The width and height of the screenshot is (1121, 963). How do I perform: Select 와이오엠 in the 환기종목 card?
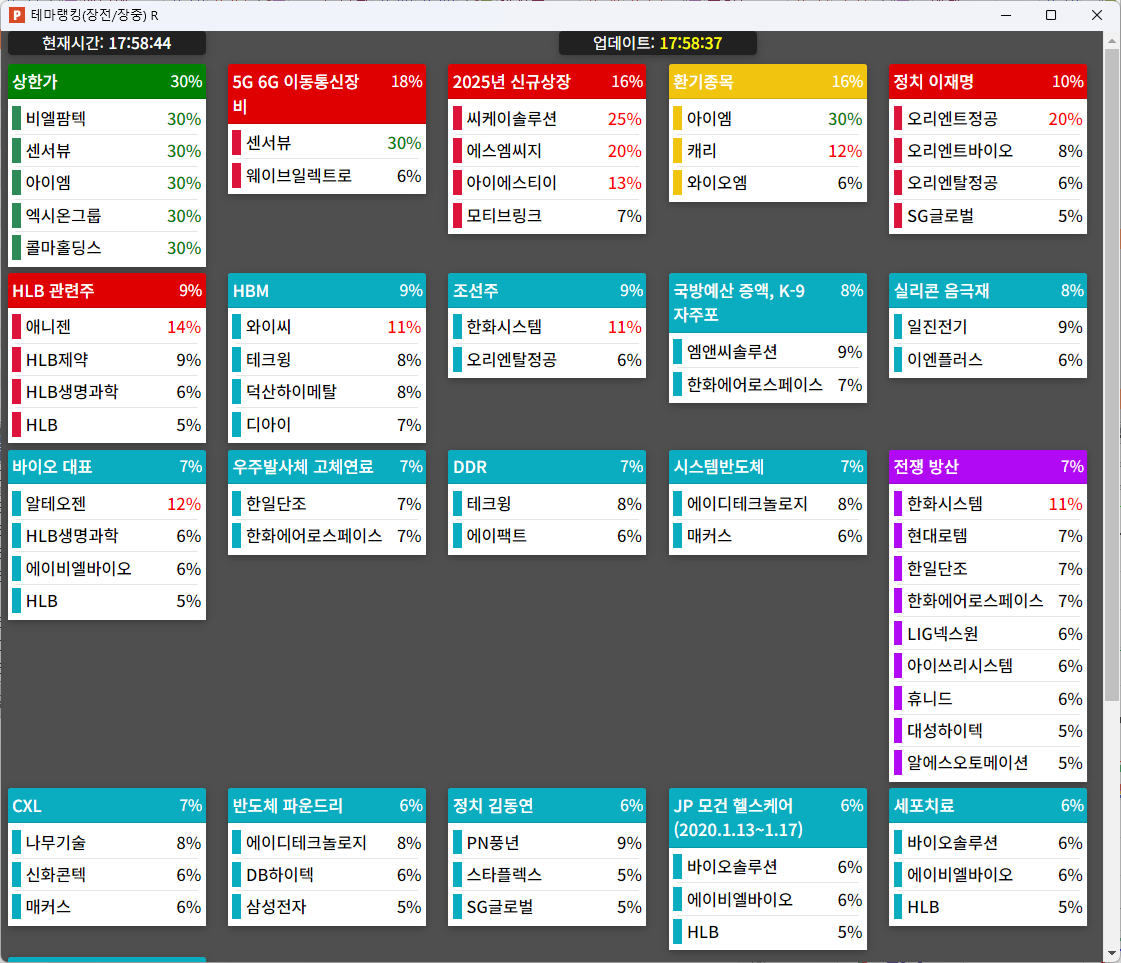pos(768,183)
